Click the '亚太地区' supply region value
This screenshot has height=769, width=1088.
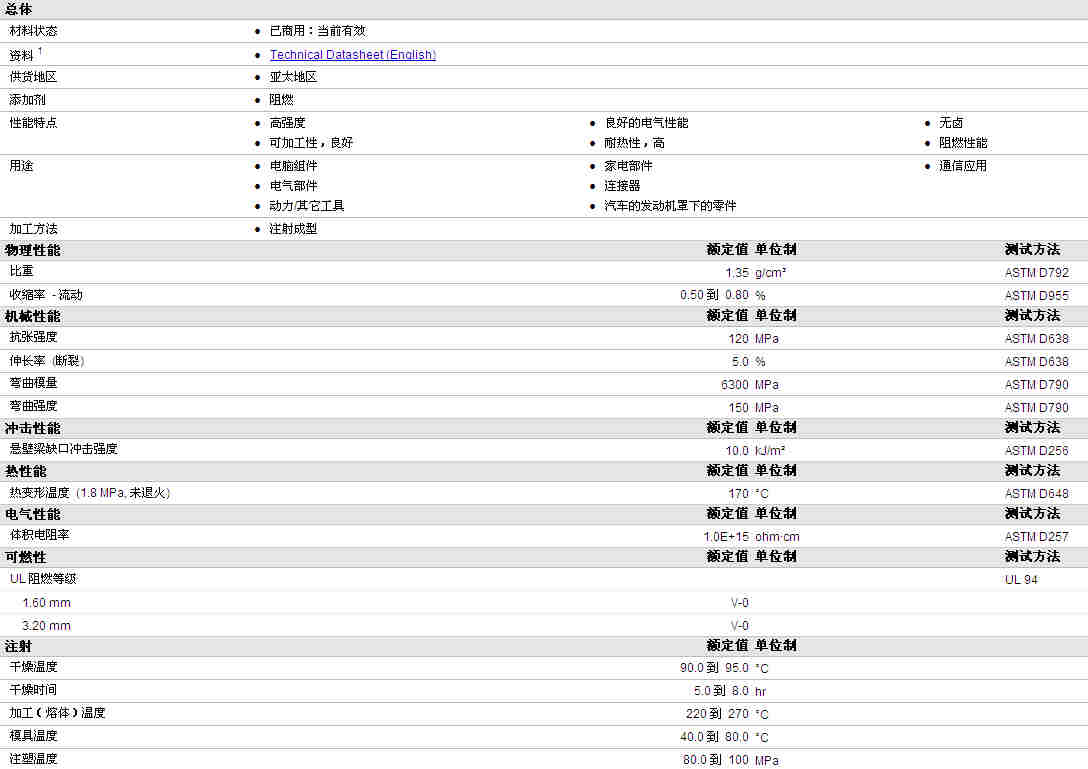tap(294, 77)
